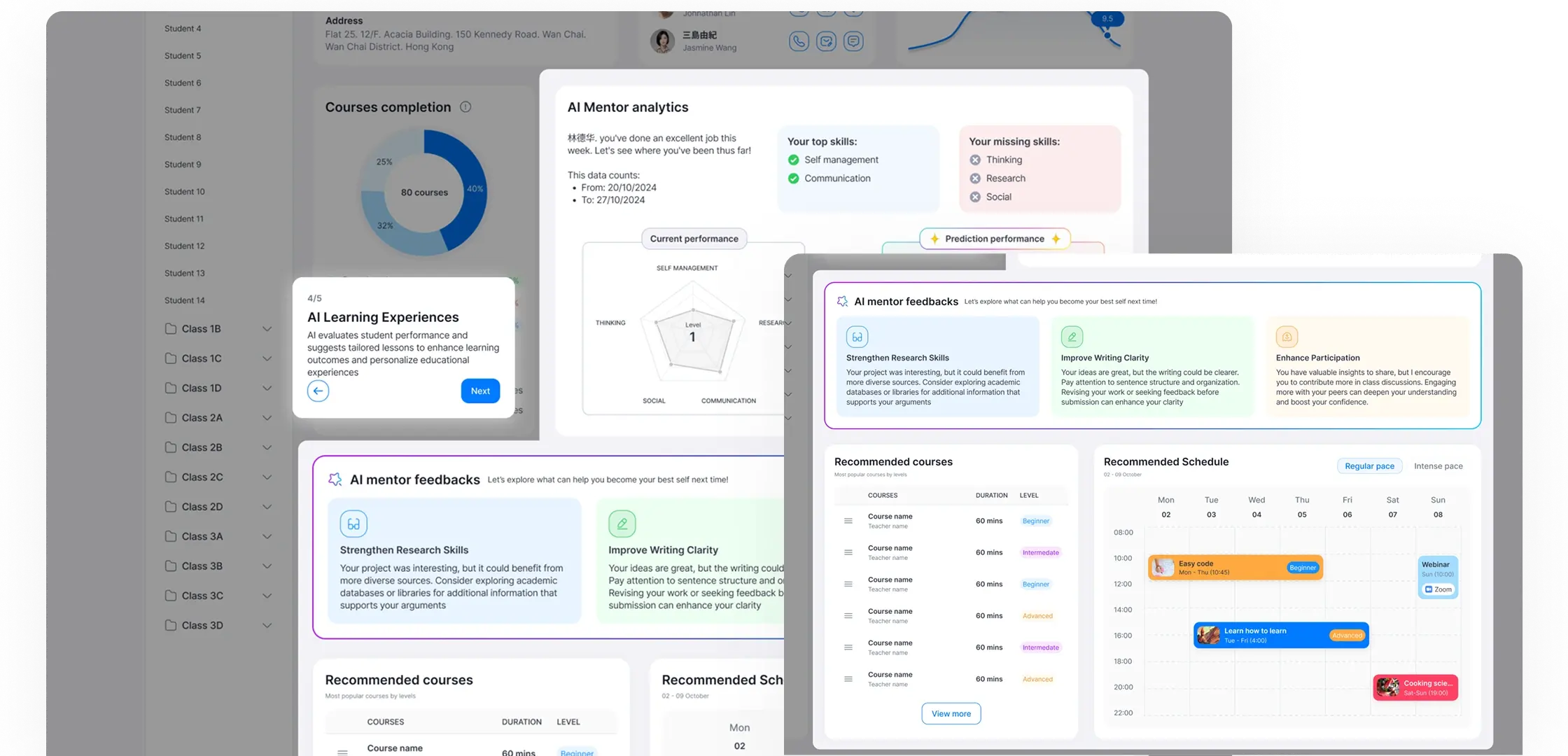Viewport: 1568px width, 756px height.
Task: Click View more under recommended courses
Action: click(951, 714)
